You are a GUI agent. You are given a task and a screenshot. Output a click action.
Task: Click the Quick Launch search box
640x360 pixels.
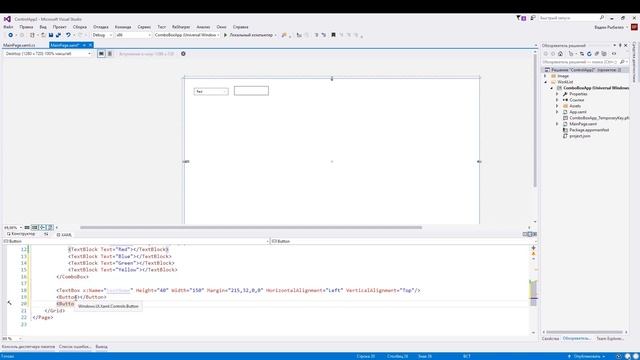[571, 18]
